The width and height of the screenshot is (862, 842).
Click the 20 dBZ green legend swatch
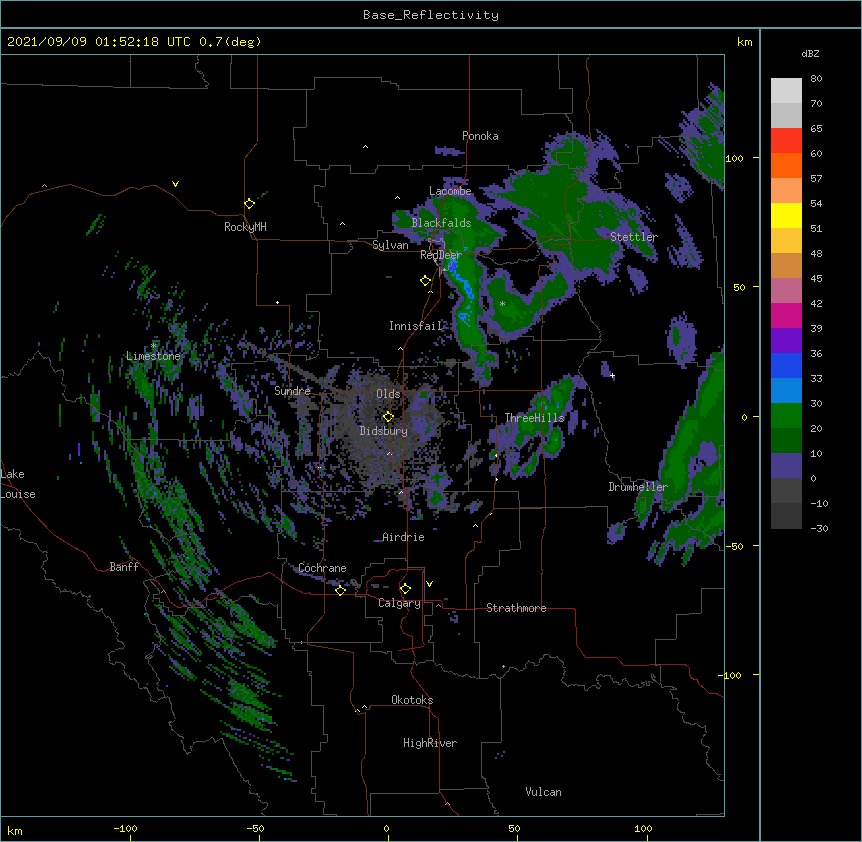(786, 440)
